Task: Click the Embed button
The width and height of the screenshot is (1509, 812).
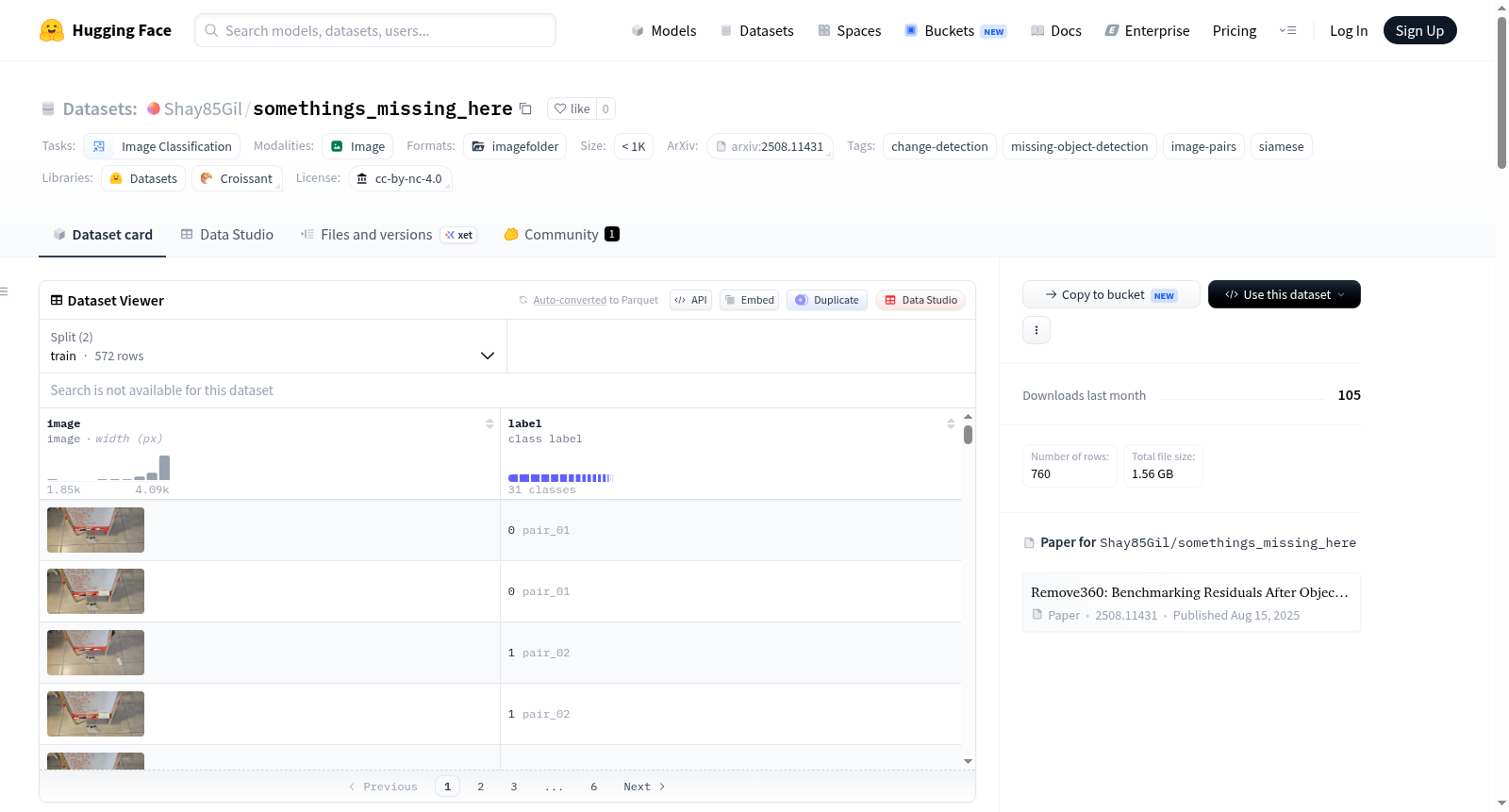Action: pos(749,300)
